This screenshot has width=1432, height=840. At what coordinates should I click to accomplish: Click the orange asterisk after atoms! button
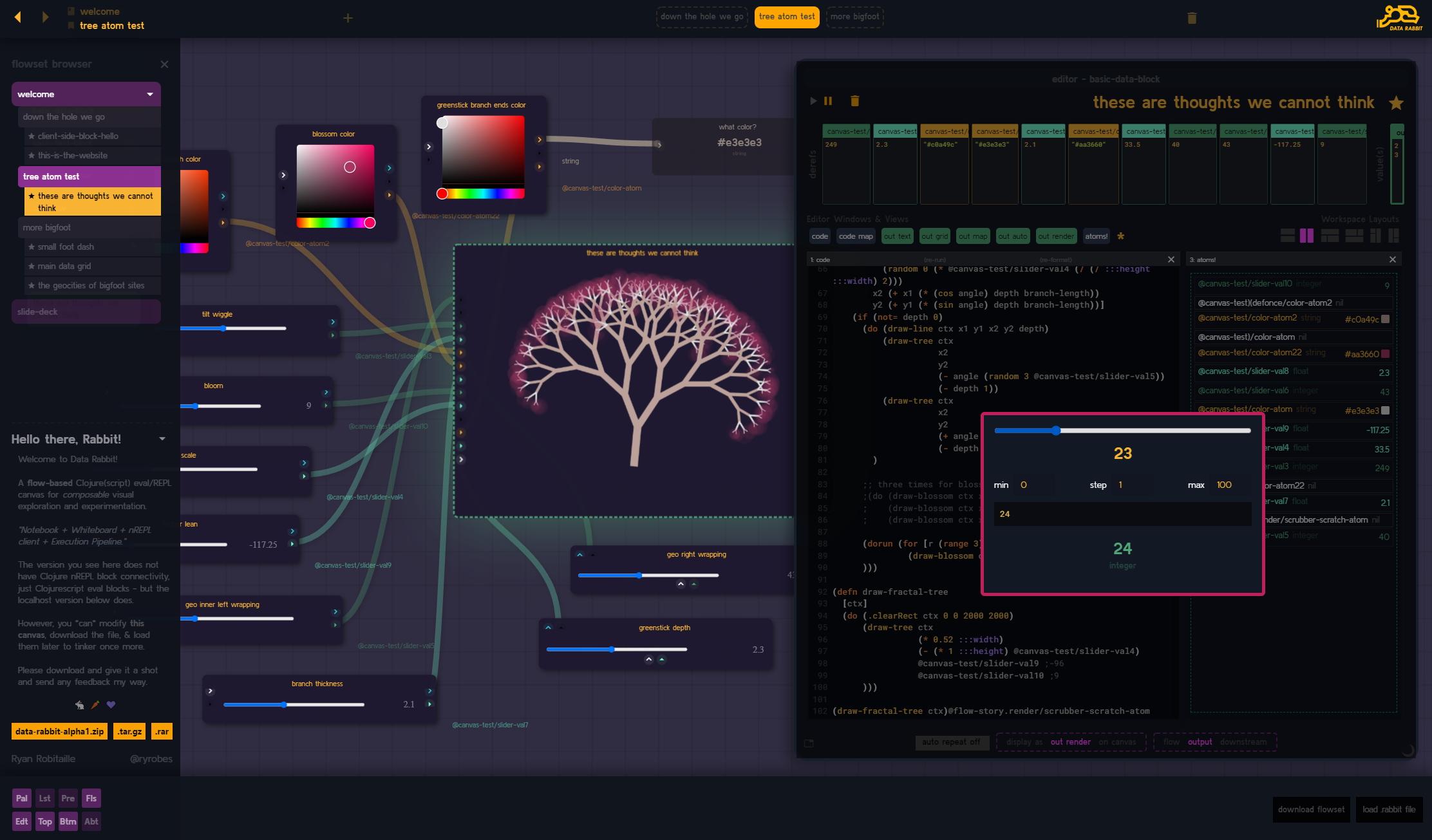click(x=1121, y=236)
